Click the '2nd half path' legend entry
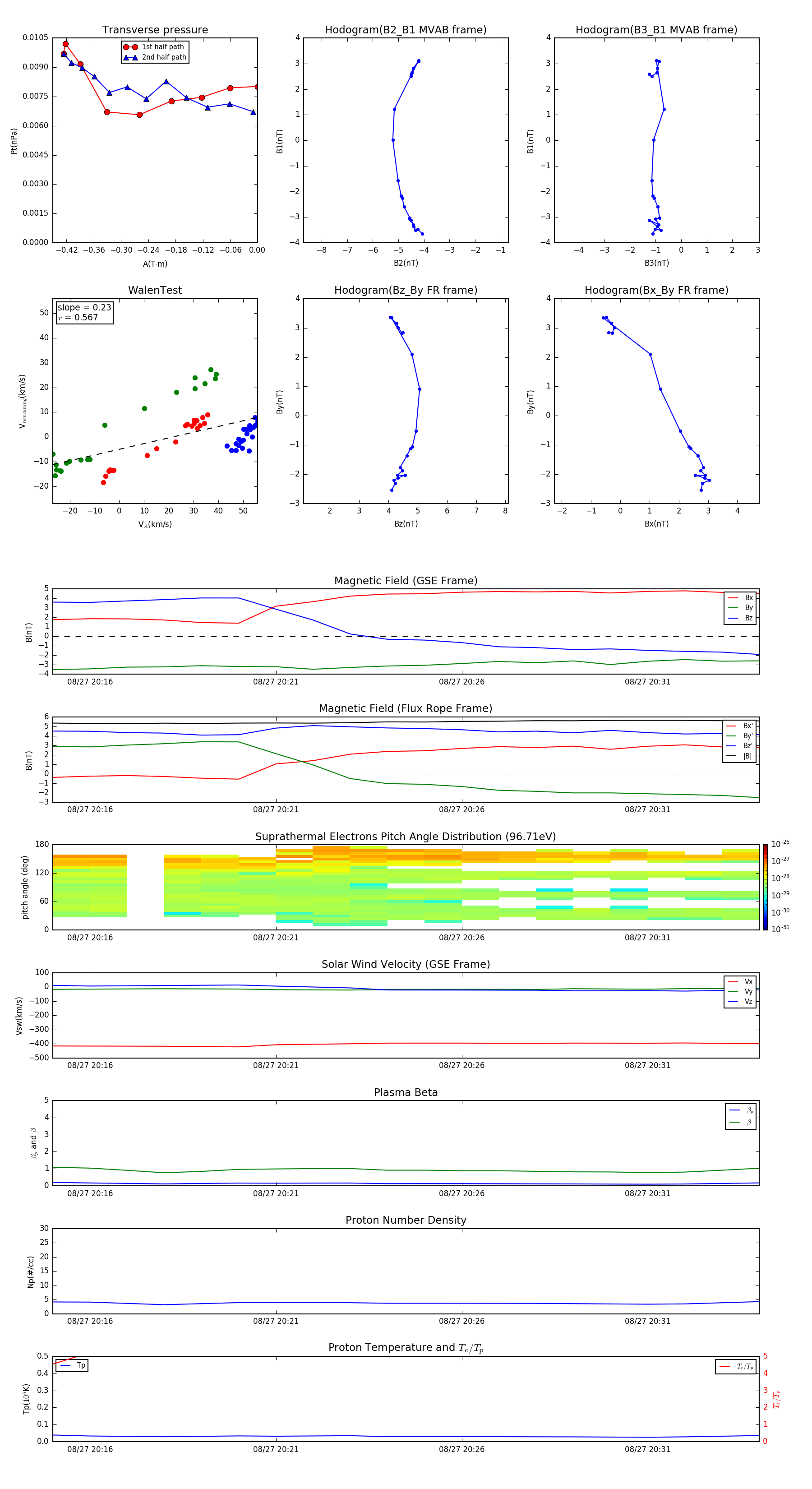The image size is (812, 1489). point(155,57)
